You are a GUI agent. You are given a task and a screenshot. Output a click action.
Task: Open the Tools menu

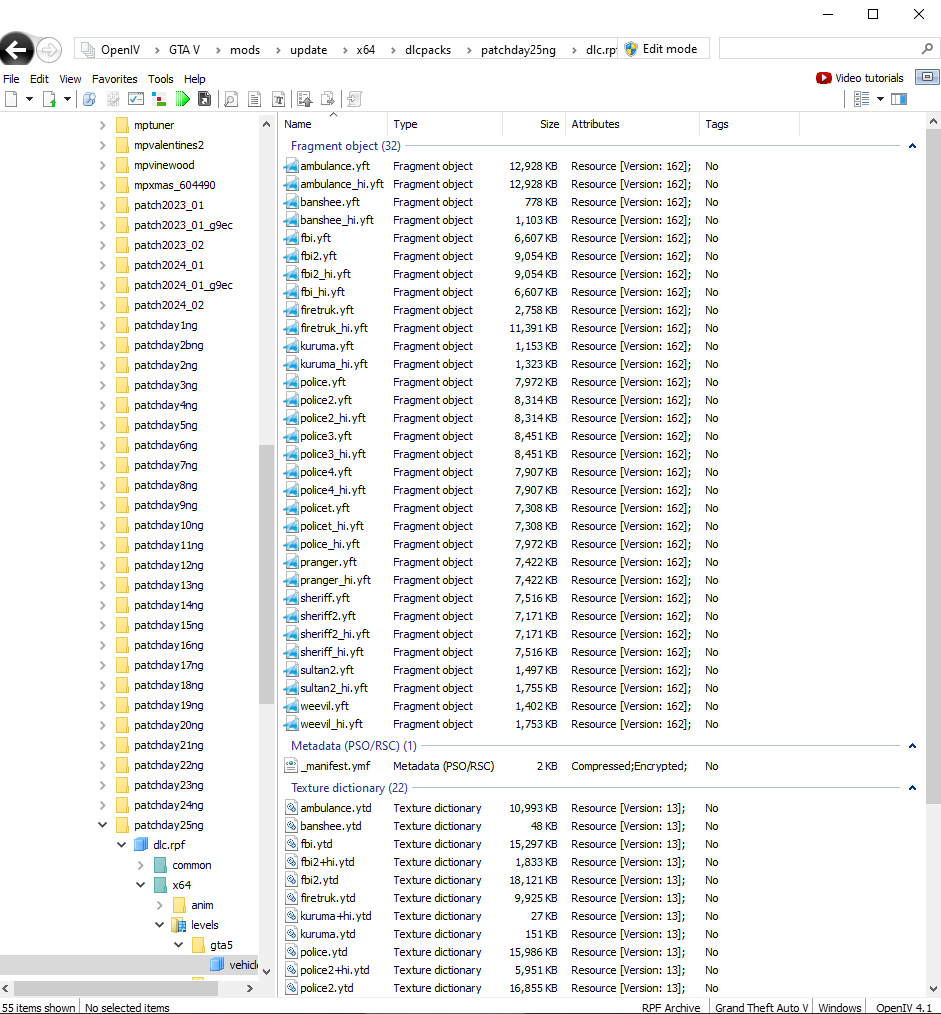160,79
